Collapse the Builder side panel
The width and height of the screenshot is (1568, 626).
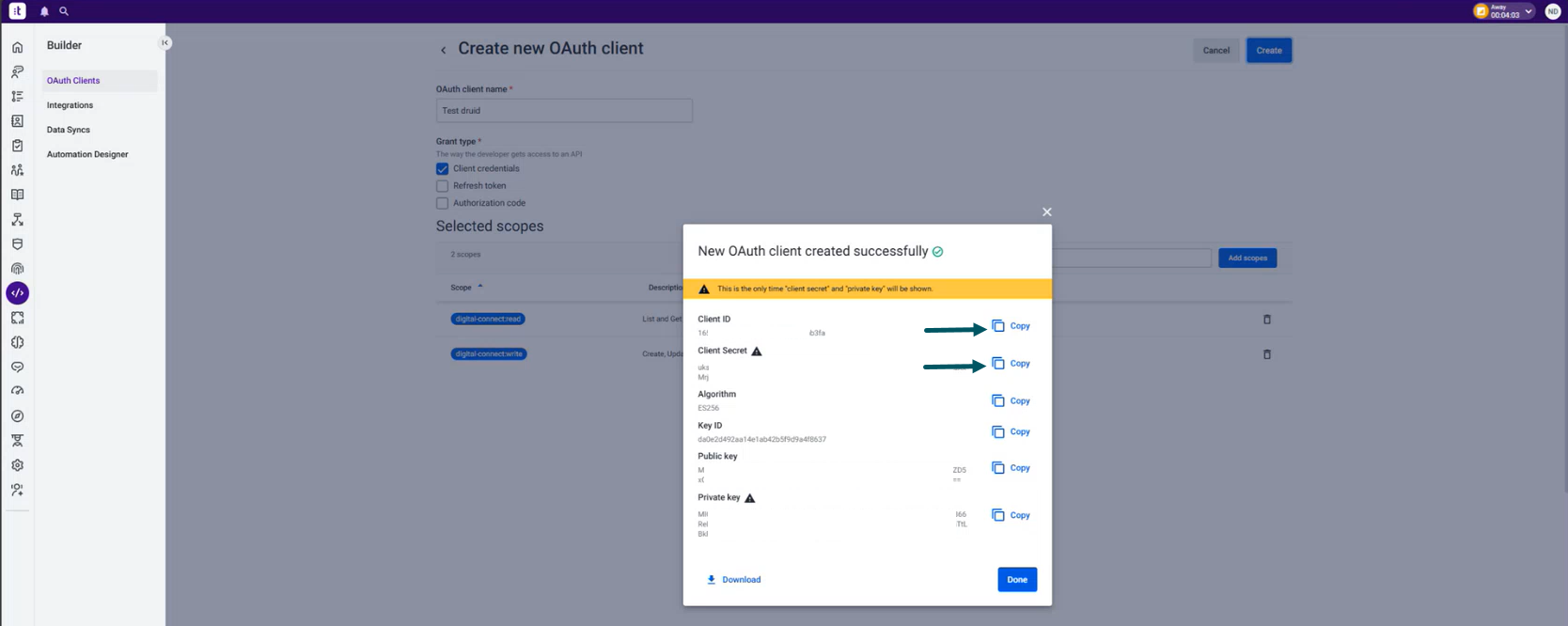tap(165, 42)
